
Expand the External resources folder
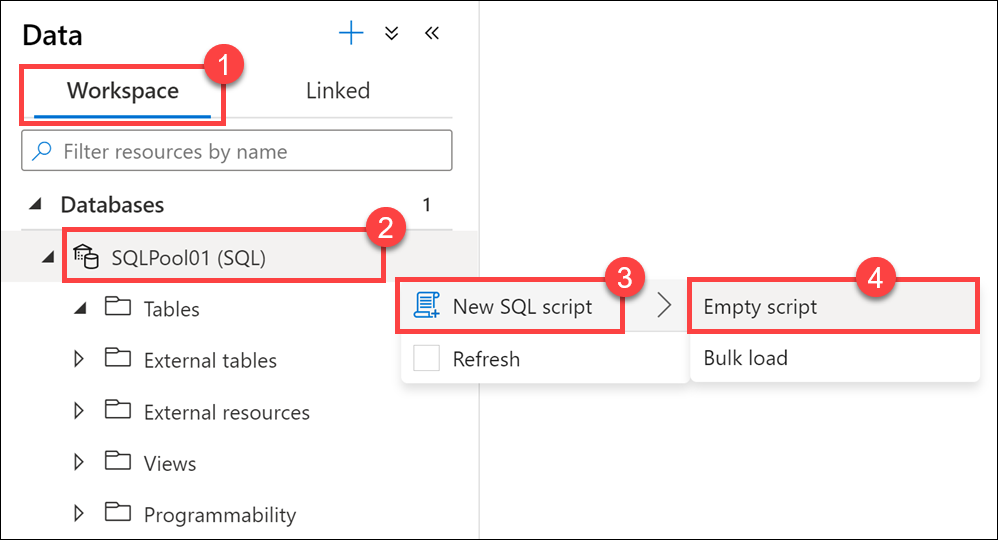(80, 412)
